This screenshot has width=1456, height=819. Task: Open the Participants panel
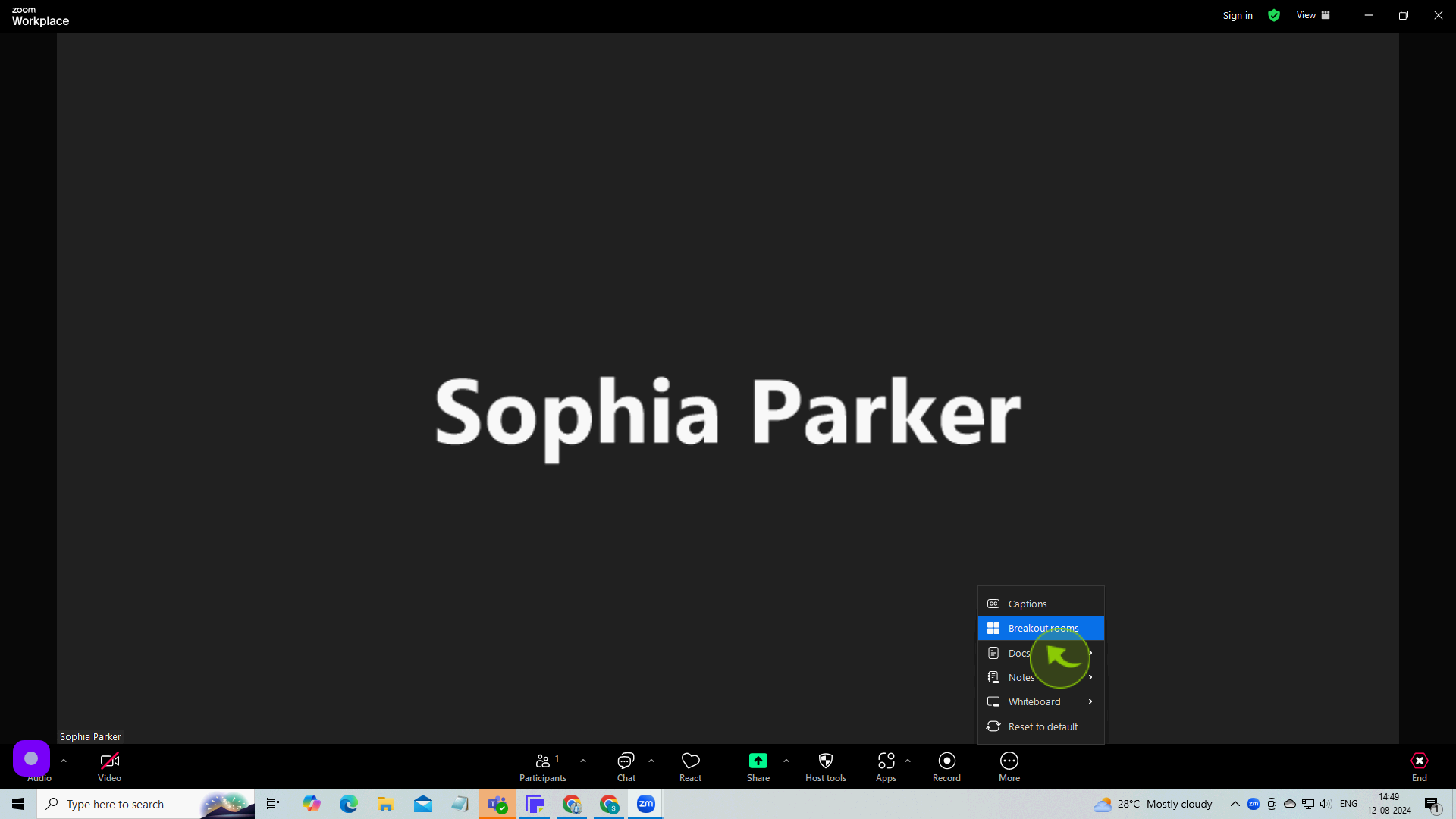(x=542, y=767)
